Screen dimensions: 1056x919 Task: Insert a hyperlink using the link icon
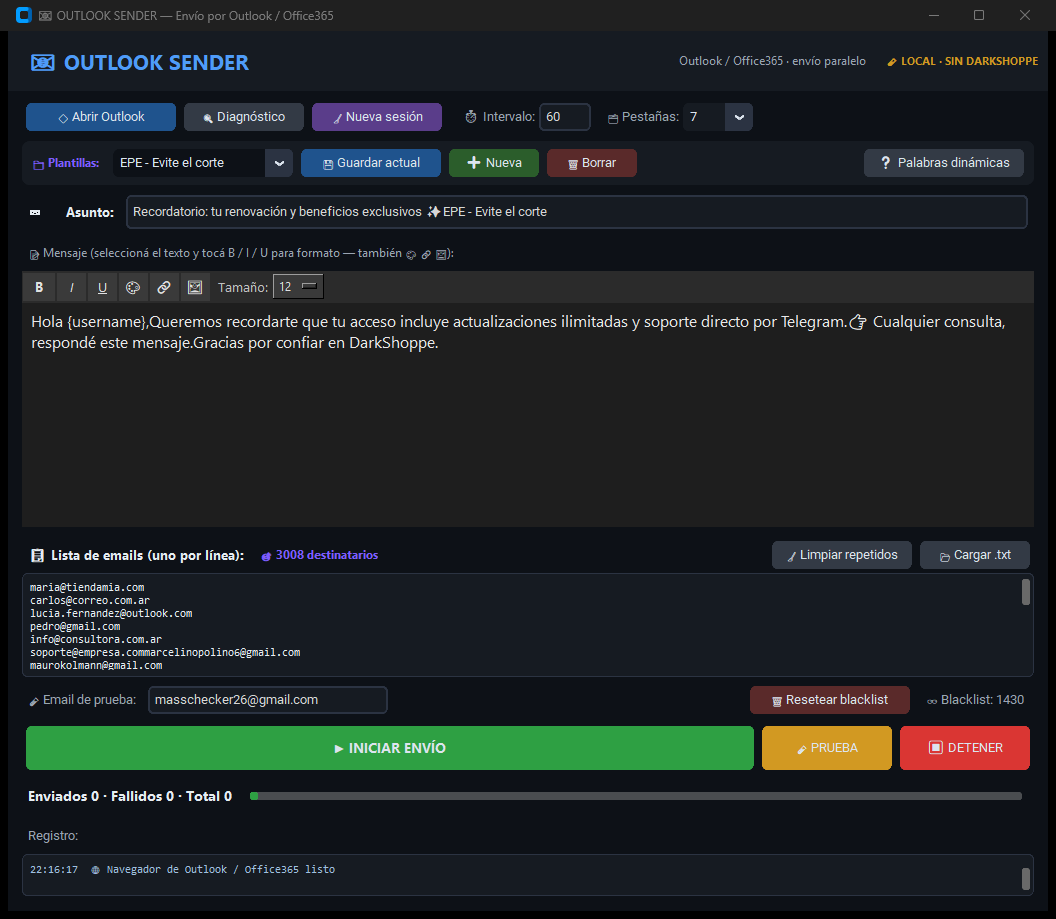click(x=164, y=287)
